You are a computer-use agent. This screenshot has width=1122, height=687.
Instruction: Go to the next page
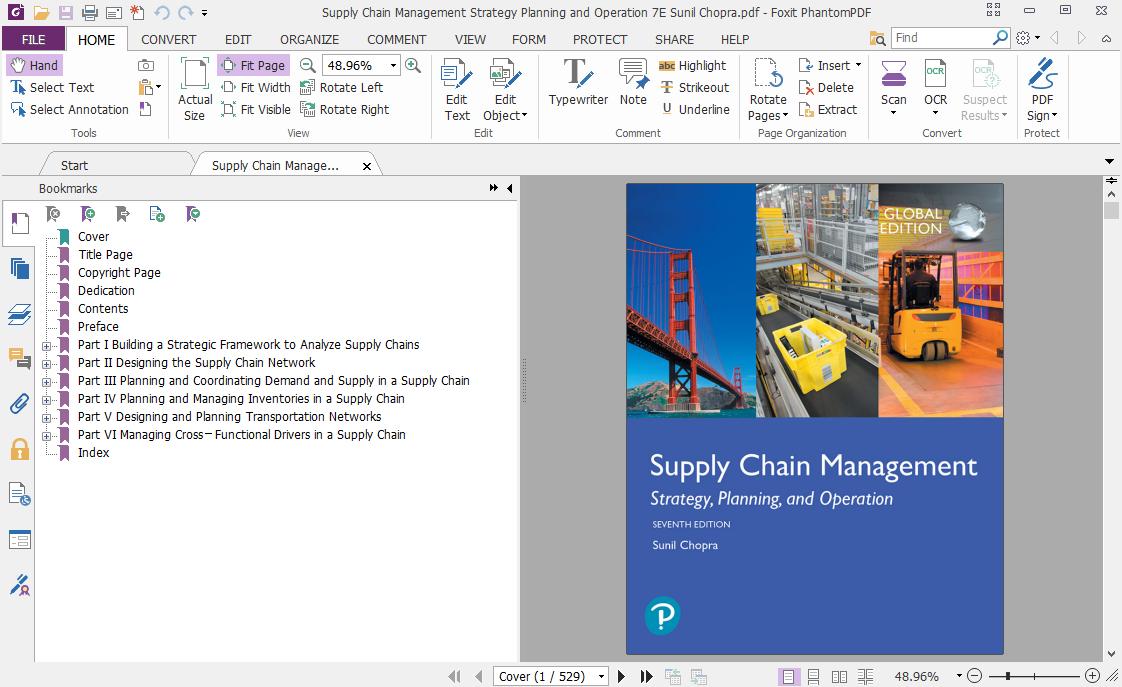pyautogui.click(x=621, y=676)
